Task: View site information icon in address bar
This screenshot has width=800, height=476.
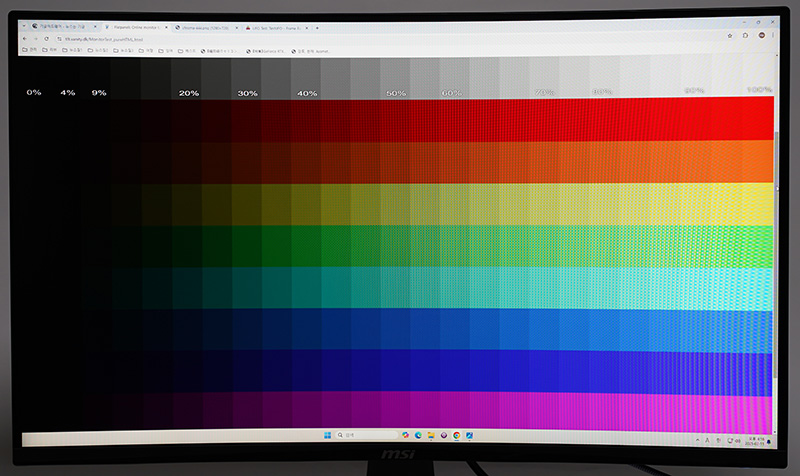Action: [59, 39]
